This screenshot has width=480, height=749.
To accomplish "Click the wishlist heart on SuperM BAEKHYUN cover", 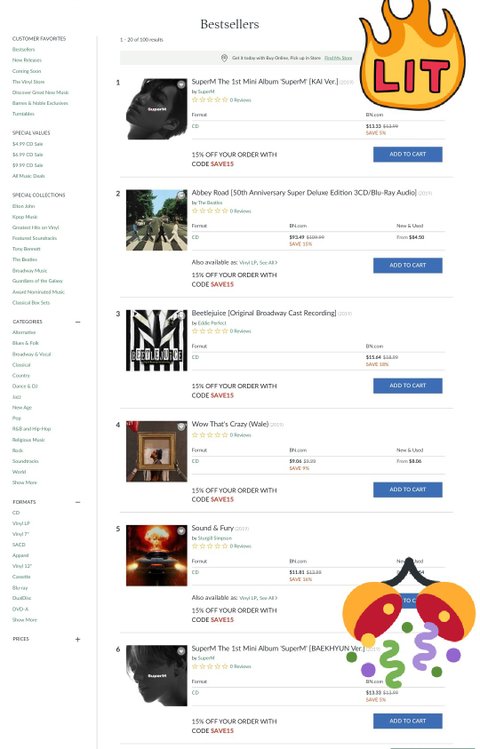I will 181,651.
